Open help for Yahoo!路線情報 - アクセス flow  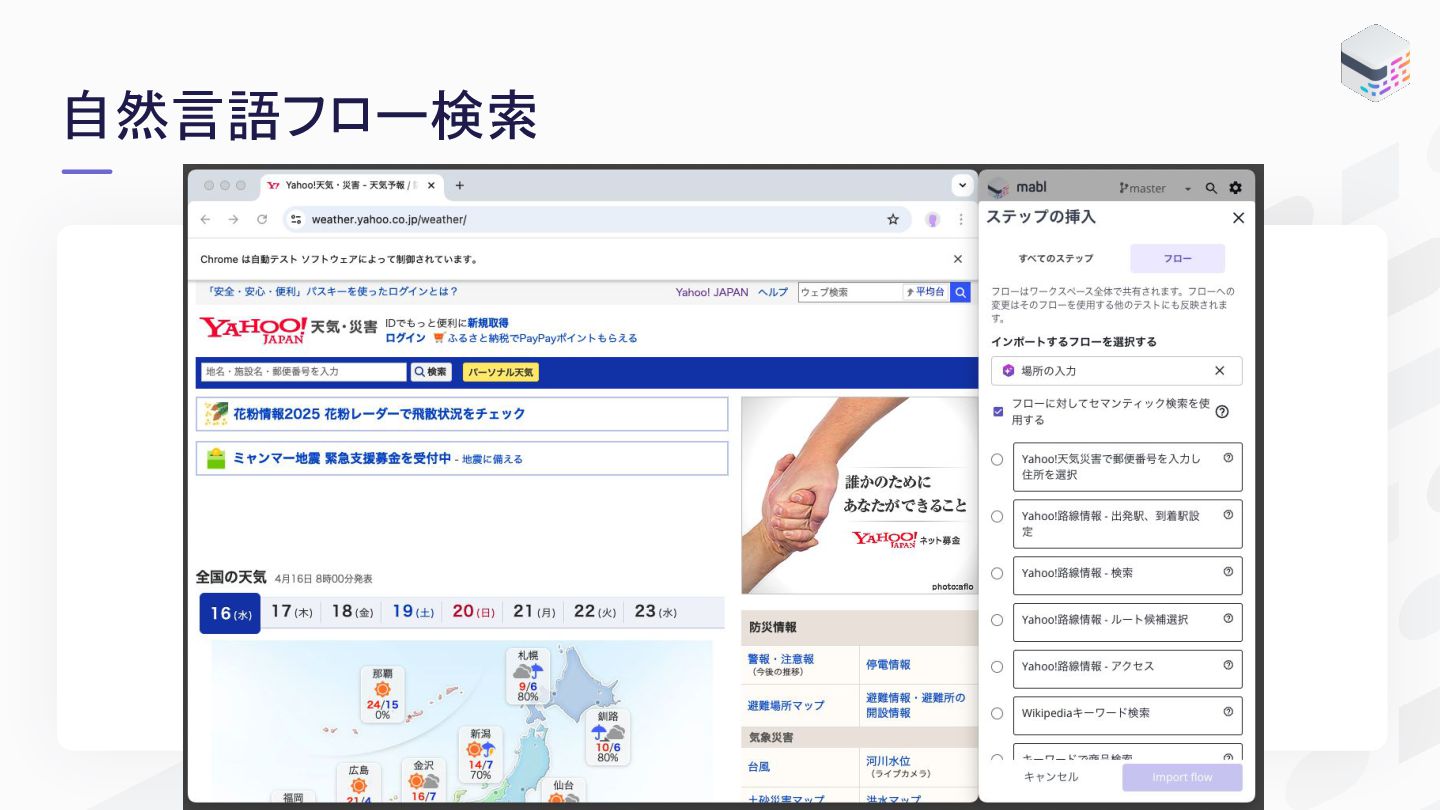(1228, 666)
